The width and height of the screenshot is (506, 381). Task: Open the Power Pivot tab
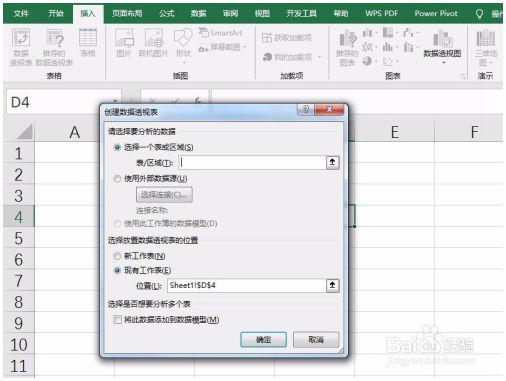pos(436,14)
